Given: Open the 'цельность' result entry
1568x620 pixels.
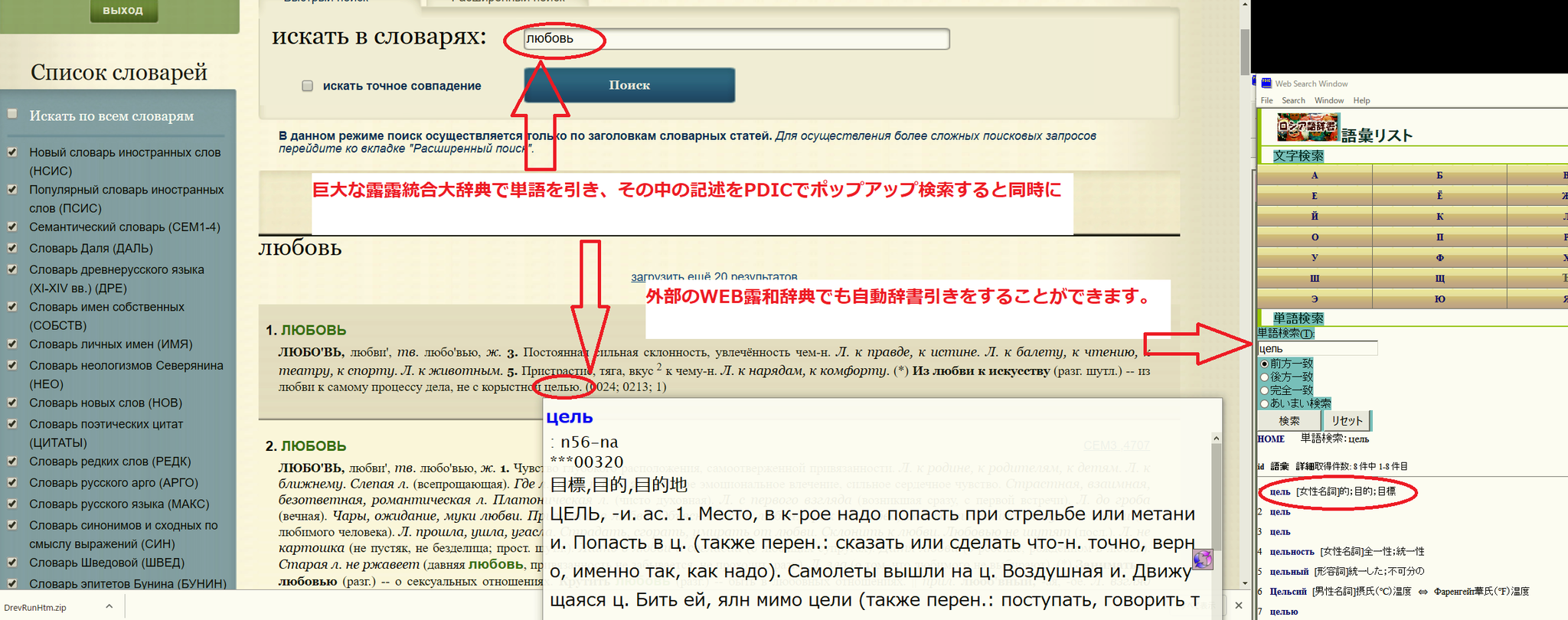Looking at the screenshot, I should [1292, 551].
